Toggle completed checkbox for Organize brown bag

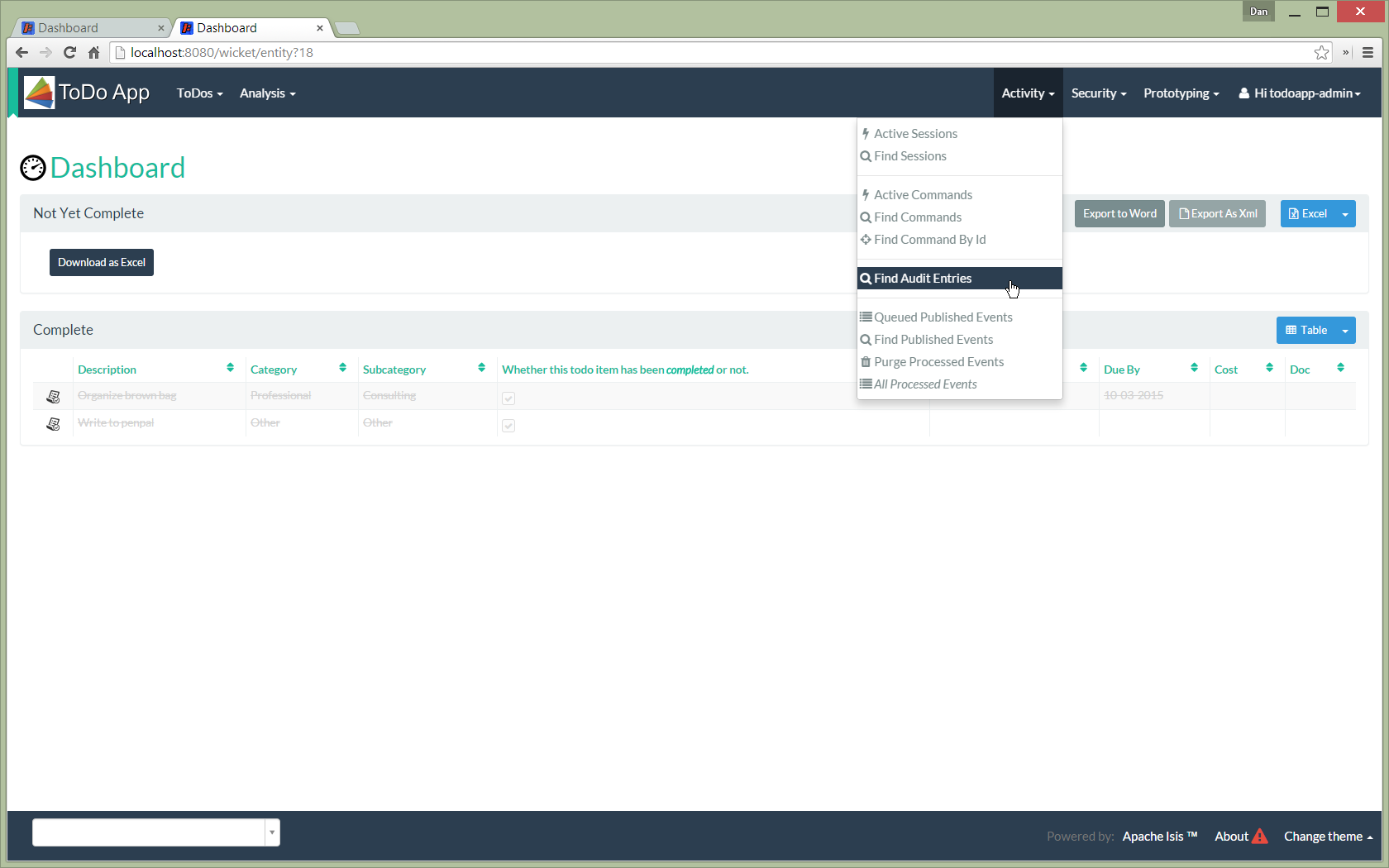click(x=508, y=398)
